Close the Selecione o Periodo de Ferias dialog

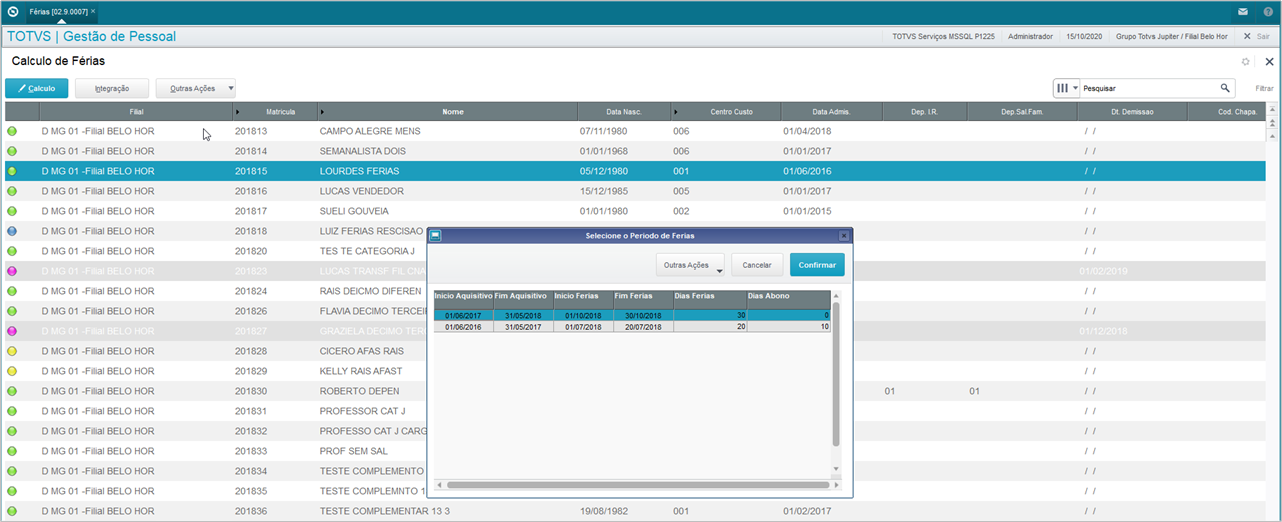[x=844, y=236]
